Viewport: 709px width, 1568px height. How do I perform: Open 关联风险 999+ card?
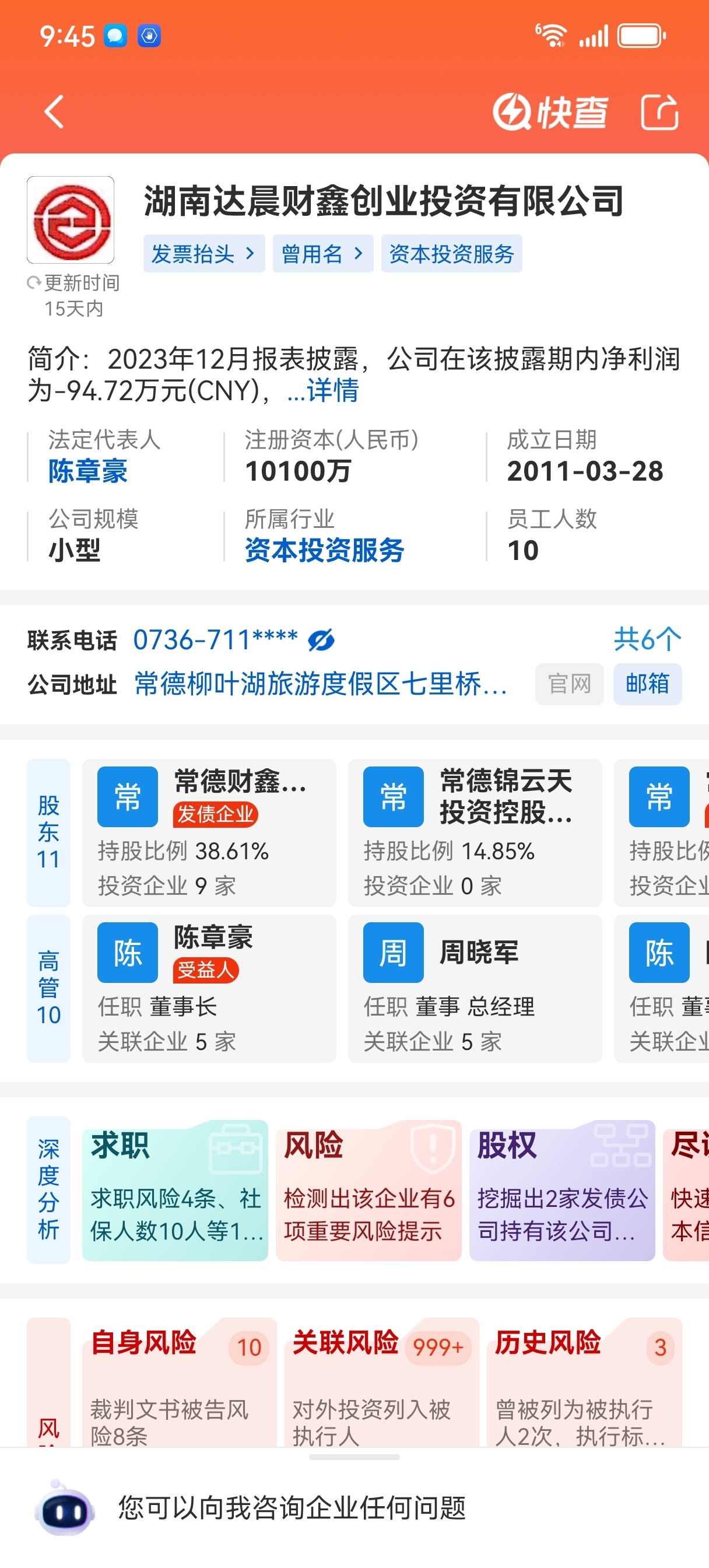(x=381, y=1382)
